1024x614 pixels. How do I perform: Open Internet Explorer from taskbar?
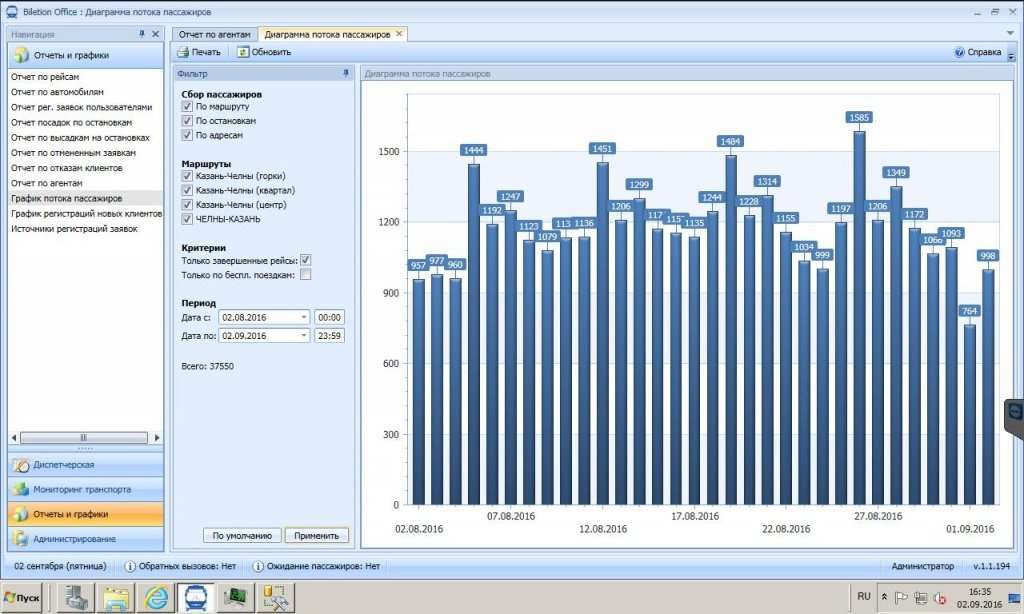[156, 598]
